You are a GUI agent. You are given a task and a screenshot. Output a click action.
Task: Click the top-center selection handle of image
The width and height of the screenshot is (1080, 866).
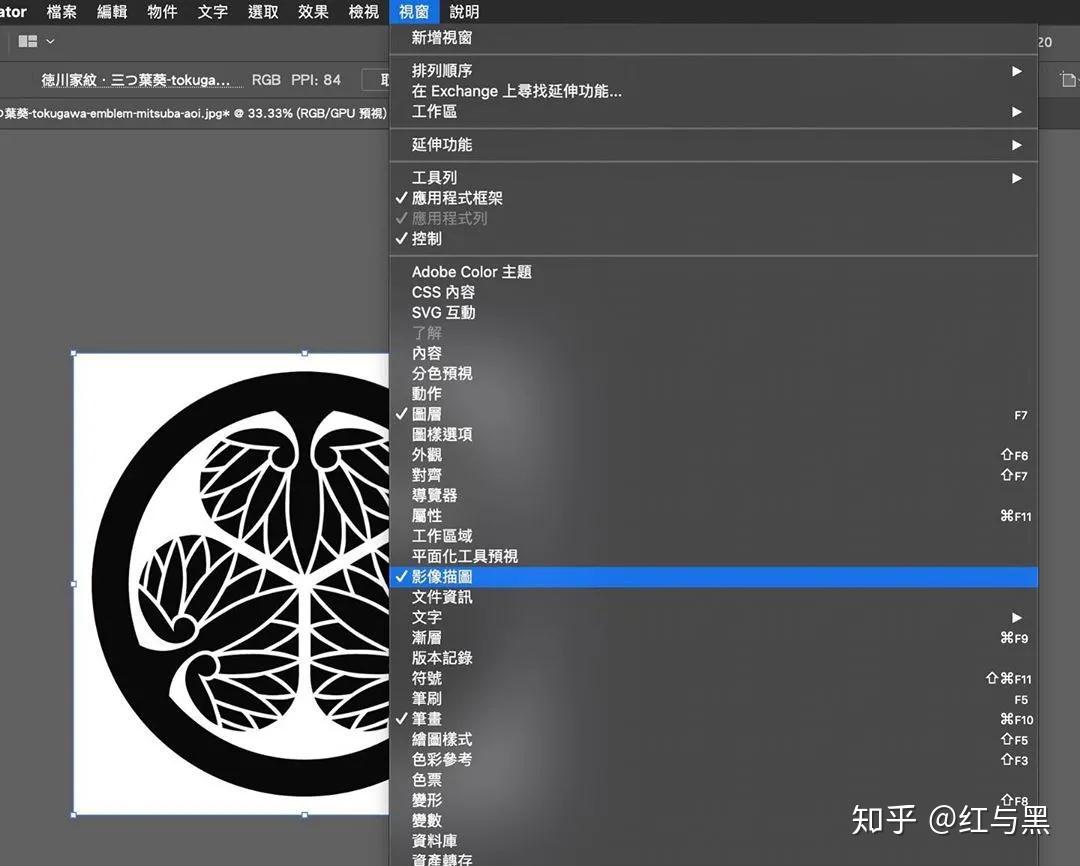pos(304,353)
